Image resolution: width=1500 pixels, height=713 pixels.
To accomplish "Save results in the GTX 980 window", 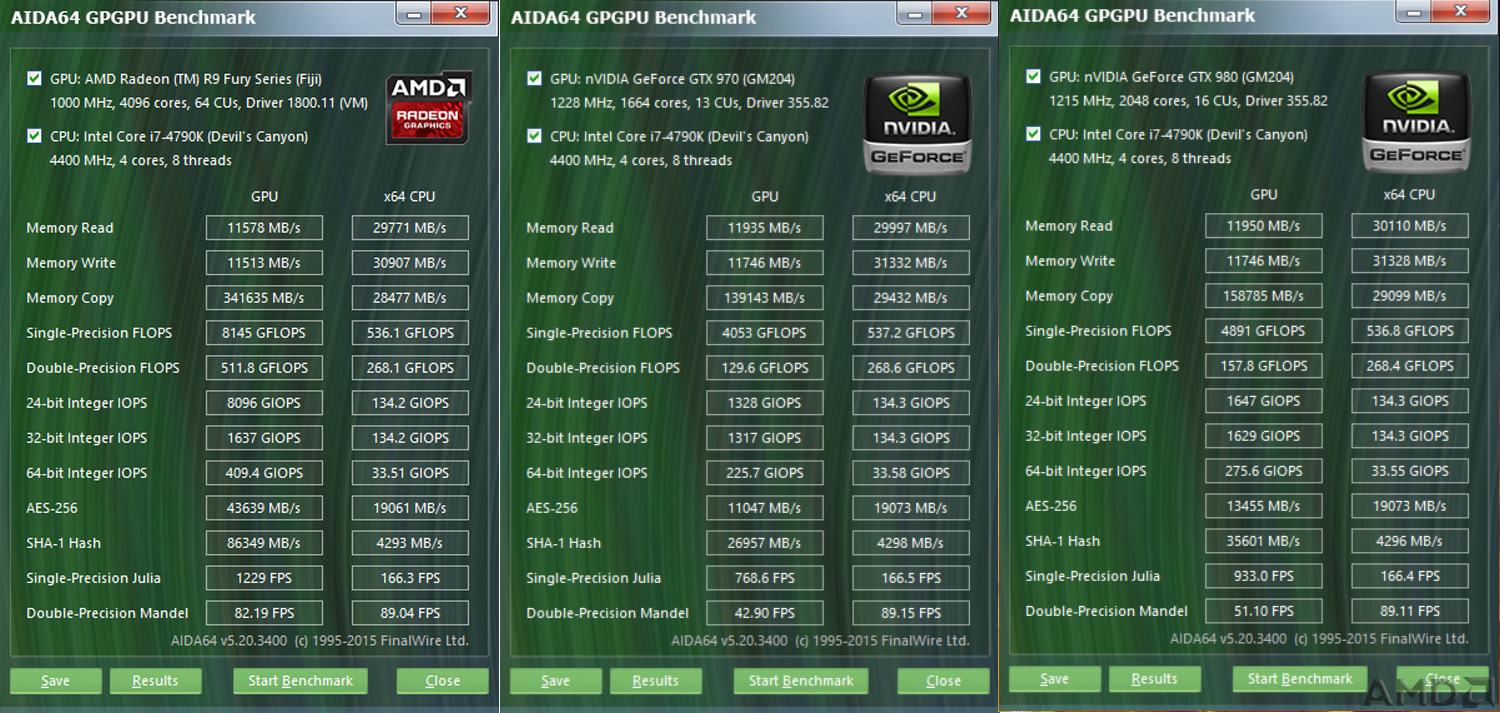I will (1054, 679).
